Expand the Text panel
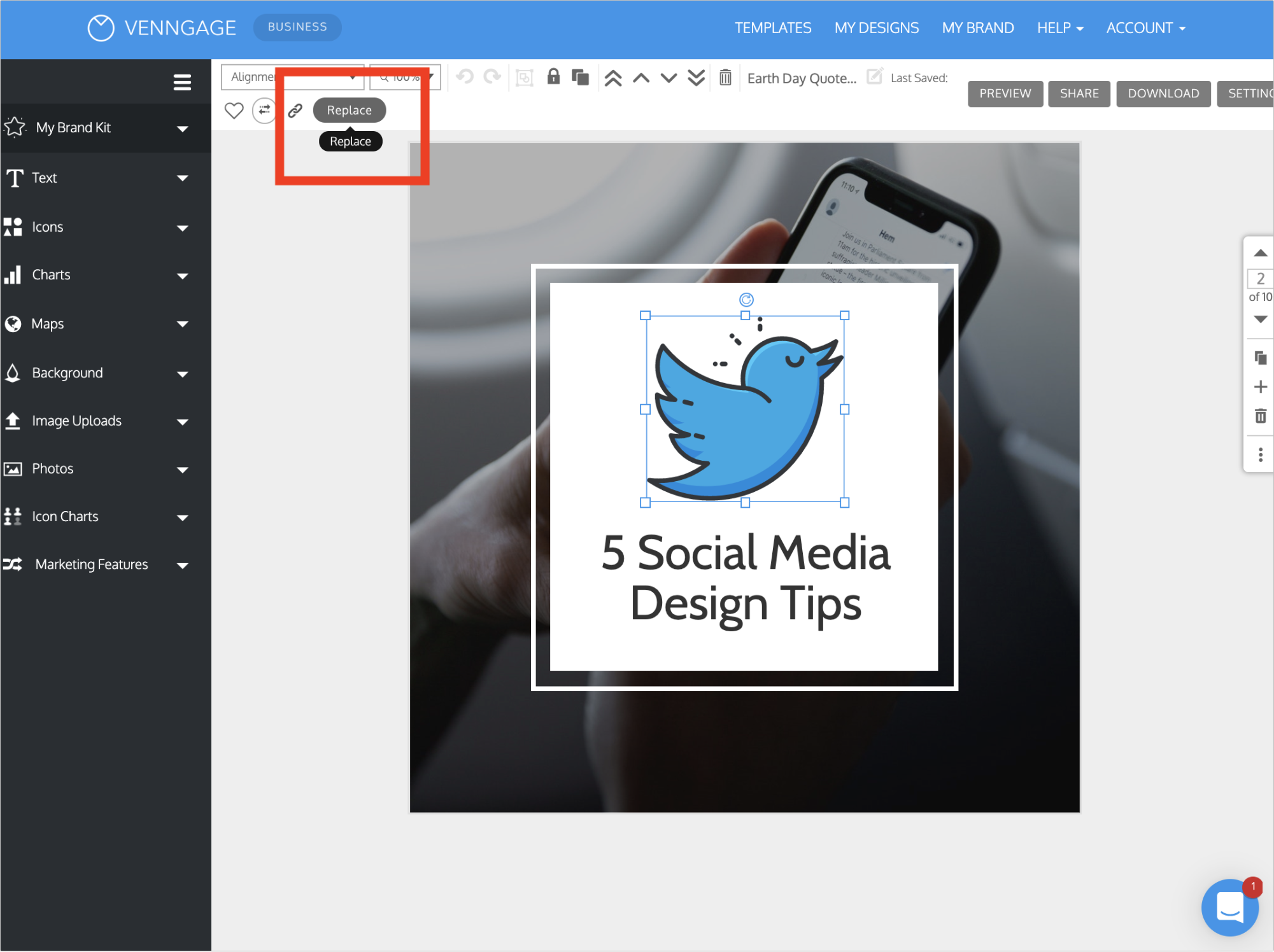This screenshot has width=1274, height=952. coord(105,178)
